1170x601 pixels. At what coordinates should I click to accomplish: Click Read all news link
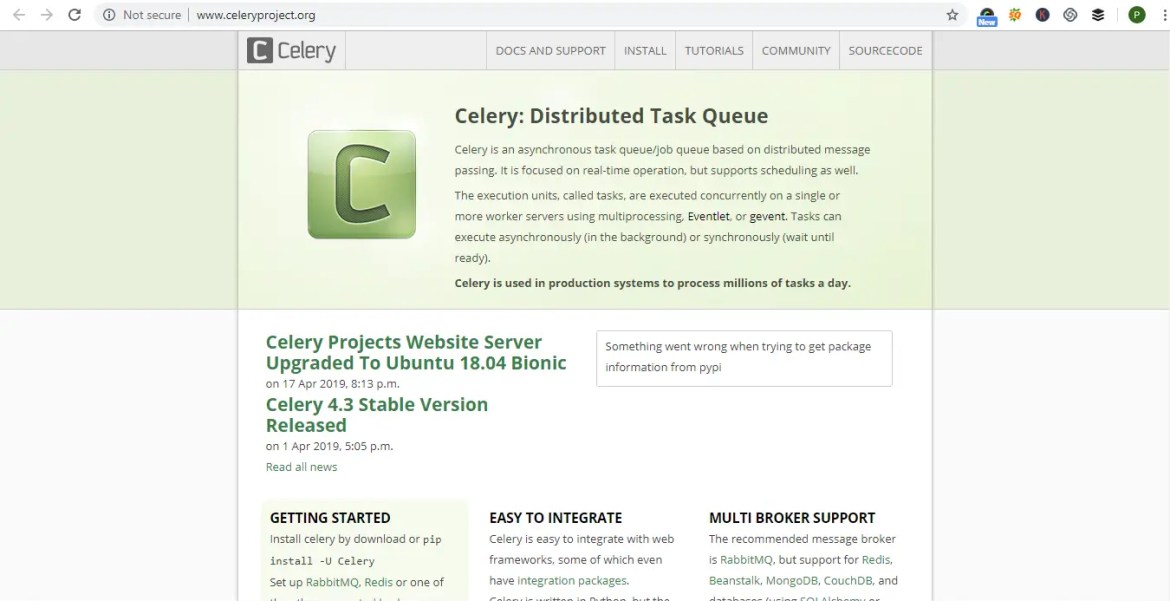click(x=301, y=467)
